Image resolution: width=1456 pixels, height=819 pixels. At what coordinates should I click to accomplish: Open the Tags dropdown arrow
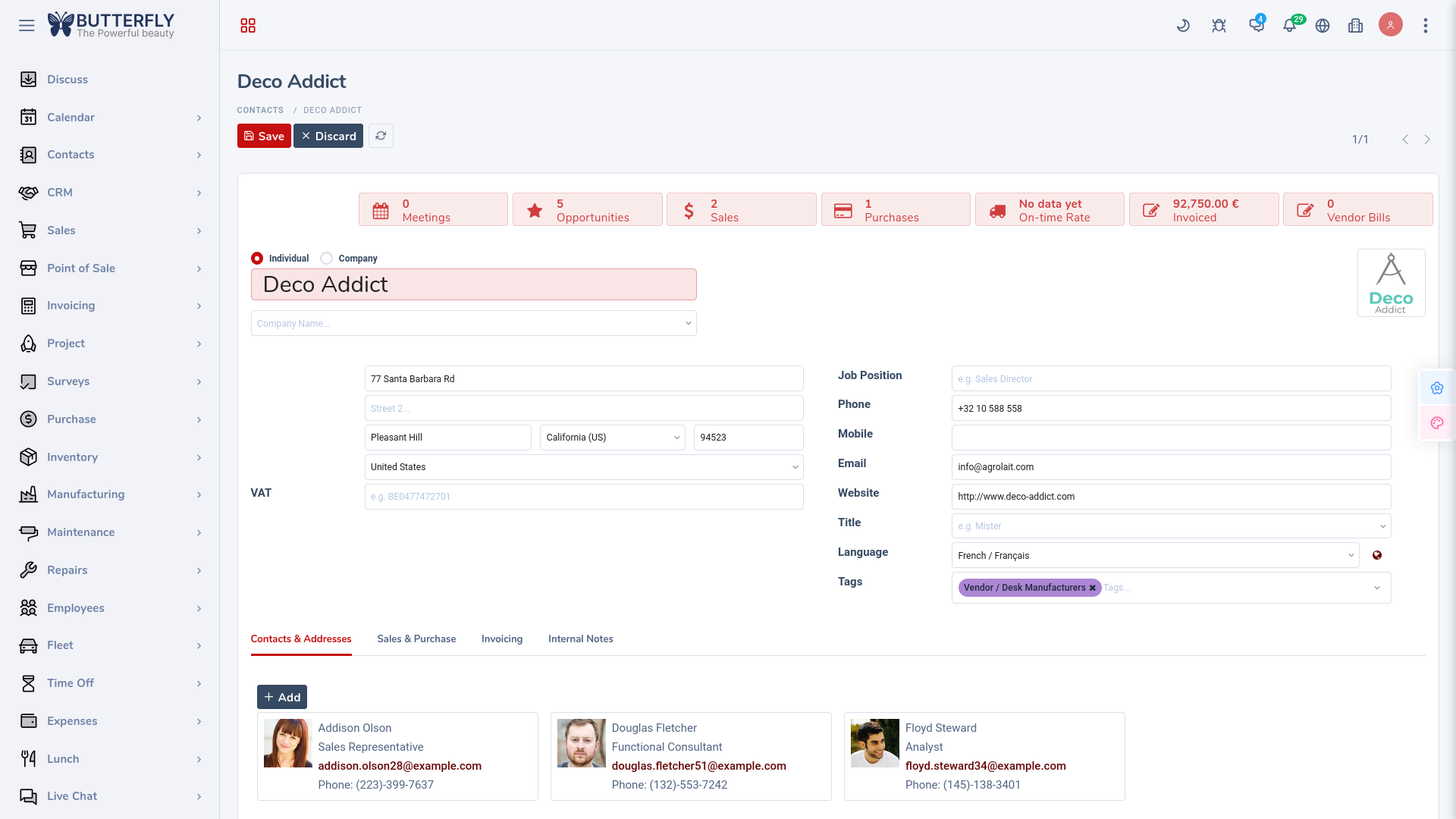coord(1377,588)
